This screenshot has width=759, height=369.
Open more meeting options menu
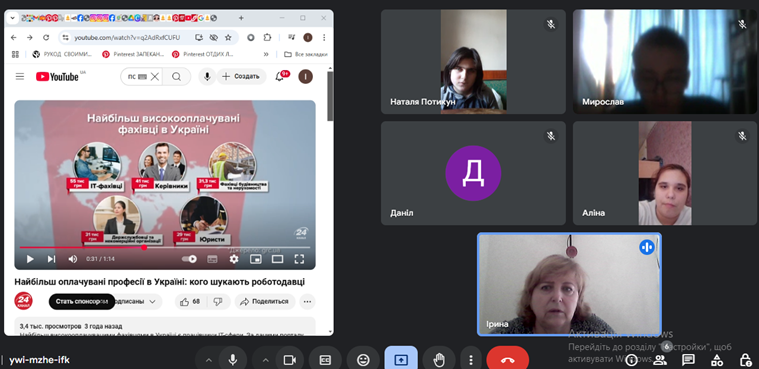pos(471,359)
